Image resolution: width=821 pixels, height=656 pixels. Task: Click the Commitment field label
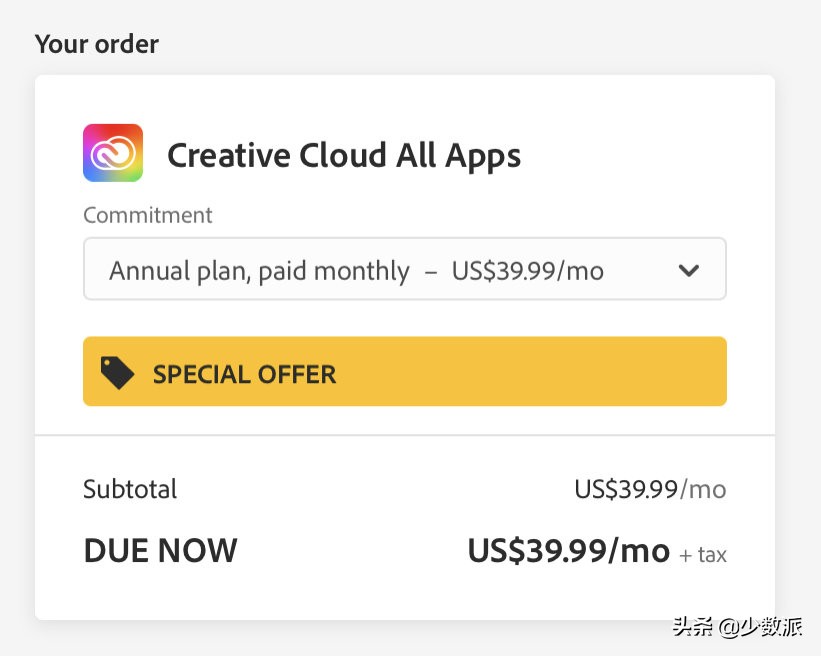click(148, 215)
